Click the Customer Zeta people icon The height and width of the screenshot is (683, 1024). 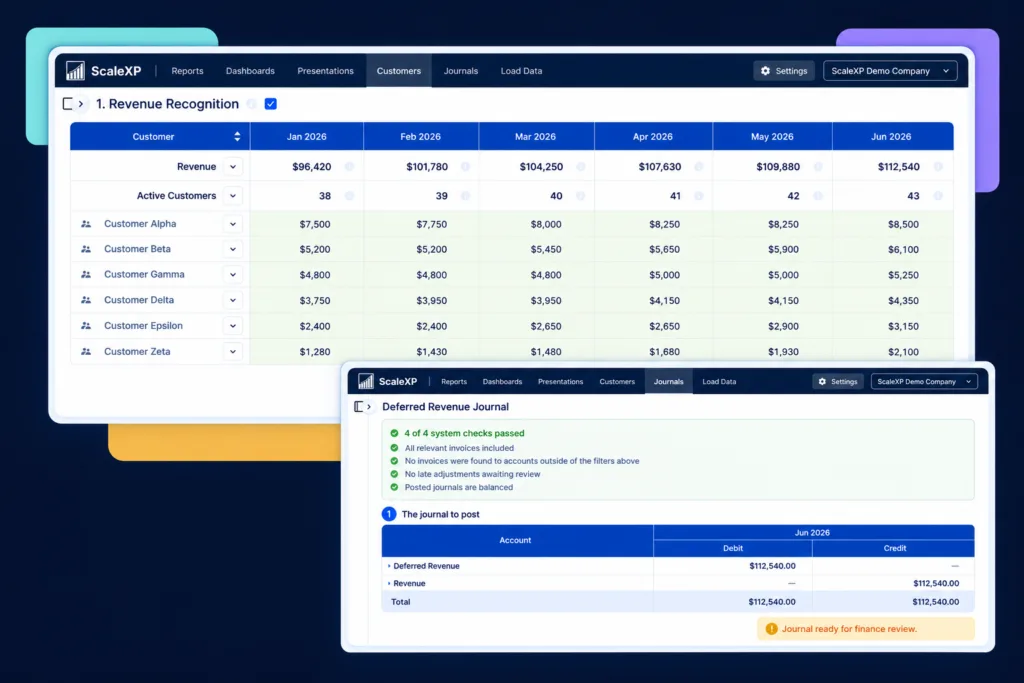point(86,351)
